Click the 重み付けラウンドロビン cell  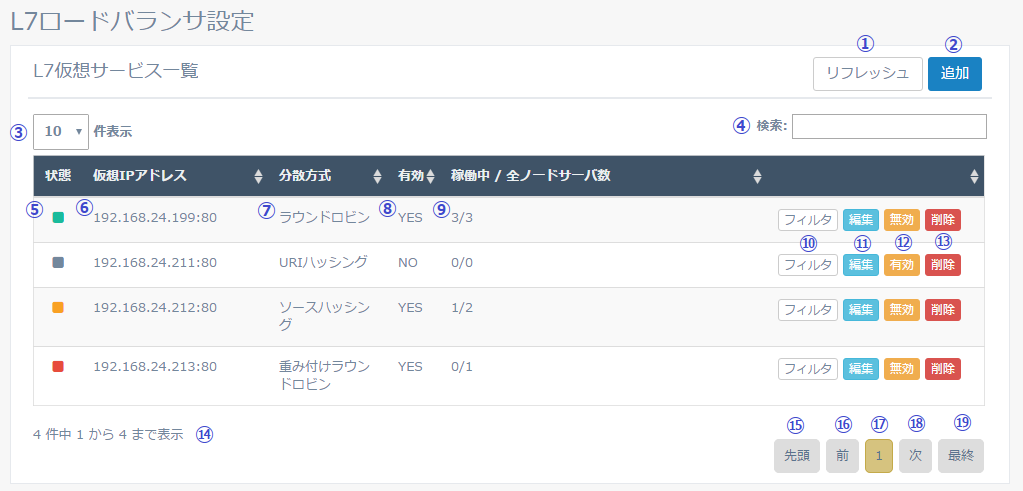(x=324, y=375)
